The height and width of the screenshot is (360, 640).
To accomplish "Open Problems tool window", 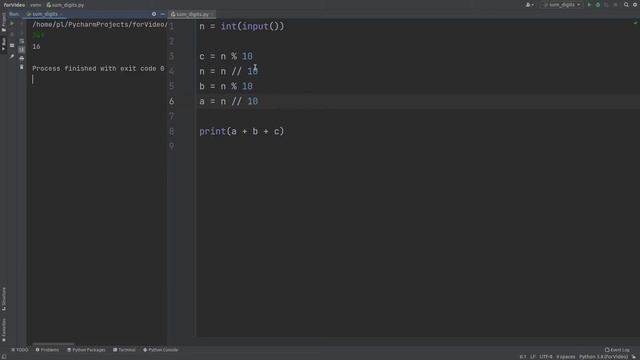I will [47, 350].
